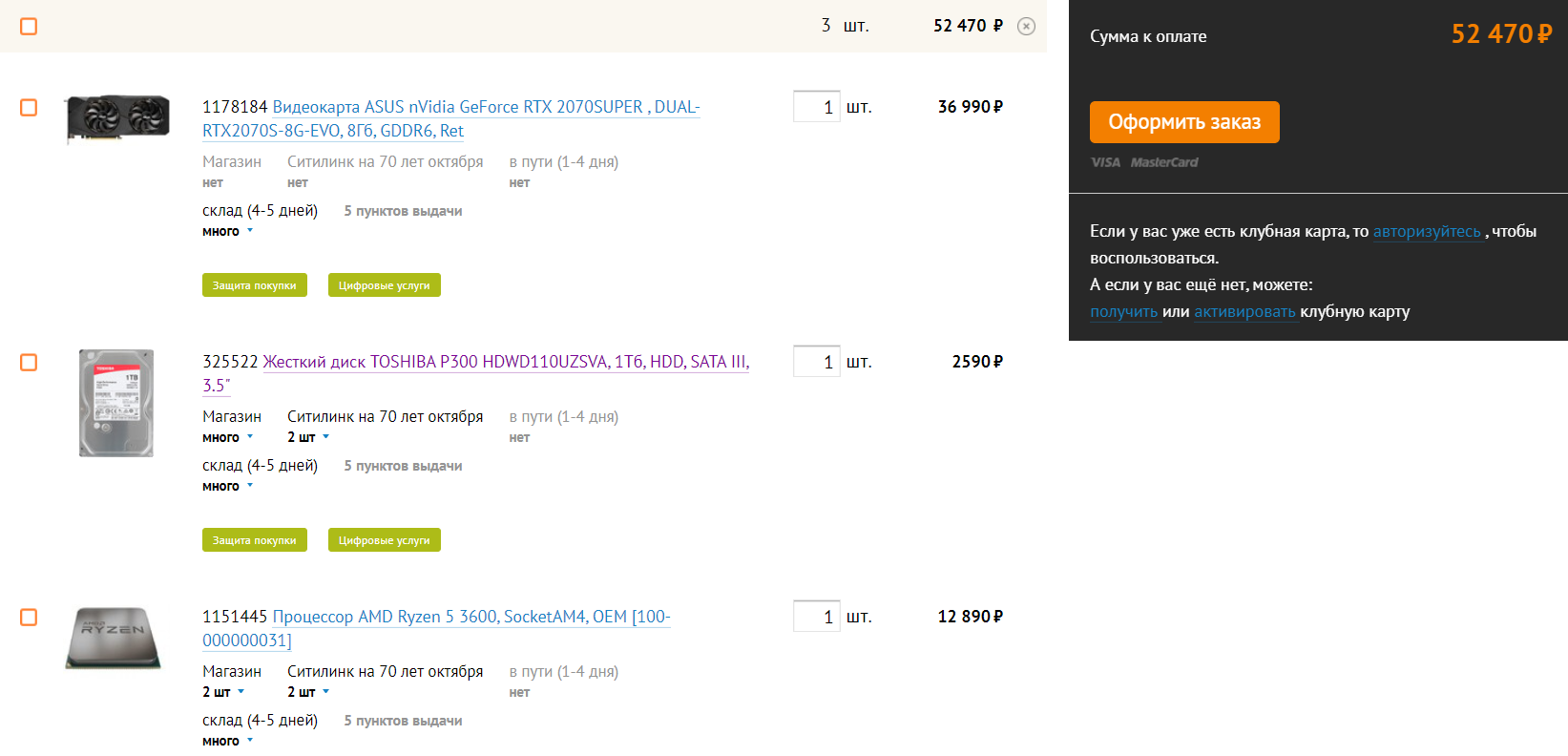The image size is (1568, 756).
Task: Click the Toshiba P300 hard drive image
Action: pos(116,403)
